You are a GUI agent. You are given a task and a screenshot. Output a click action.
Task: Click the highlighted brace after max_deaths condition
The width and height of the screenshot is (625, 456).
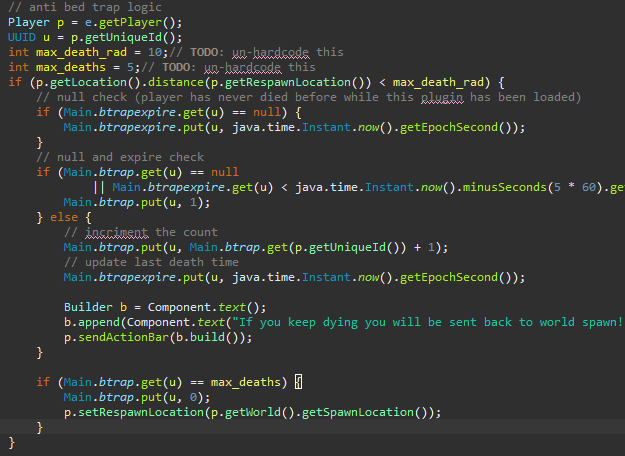[x=299, y=382]
